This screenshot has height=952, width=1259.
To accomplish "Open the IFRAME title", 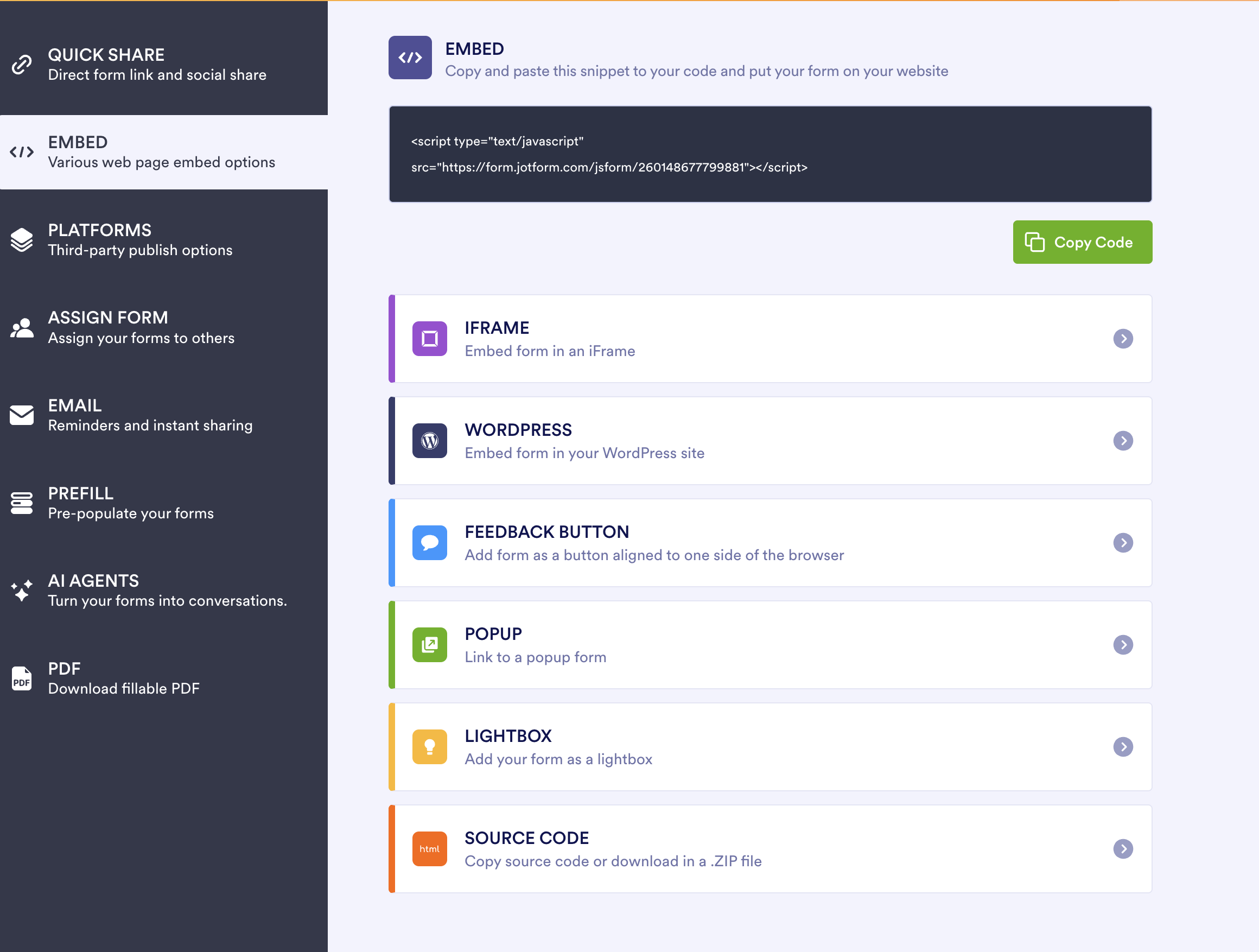I will 497,328.
